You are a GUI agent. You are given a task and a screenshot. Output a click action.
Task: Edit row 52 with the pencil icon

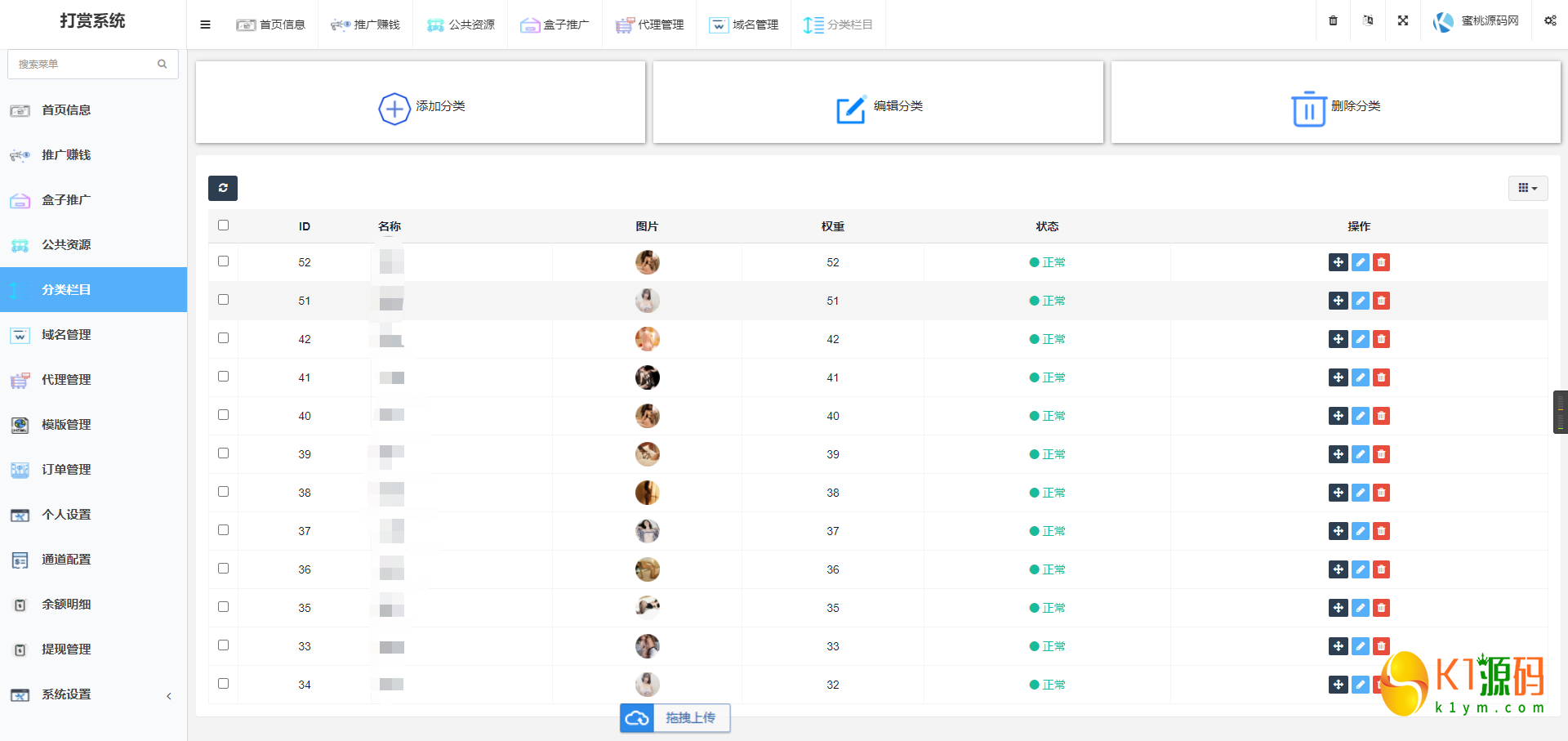[1360, 262]
